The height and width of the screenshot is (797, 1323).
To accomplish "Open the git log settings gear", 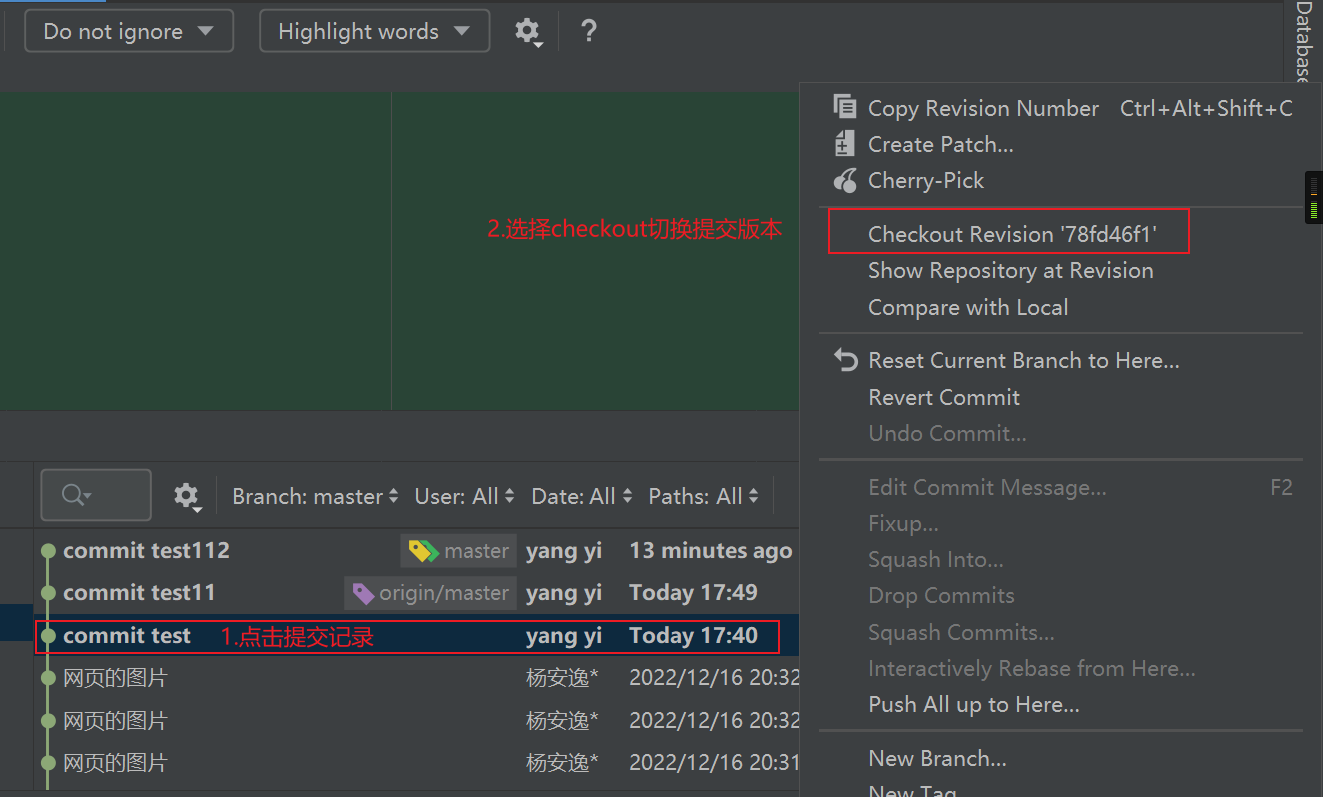I will 187,496.
